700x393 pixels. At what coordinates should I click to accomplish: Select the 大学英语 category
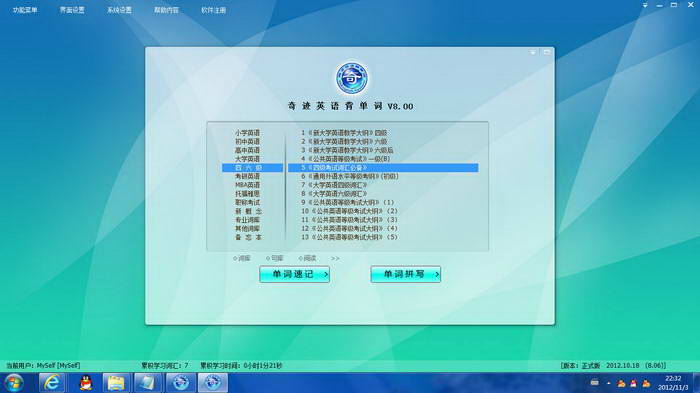247,159
